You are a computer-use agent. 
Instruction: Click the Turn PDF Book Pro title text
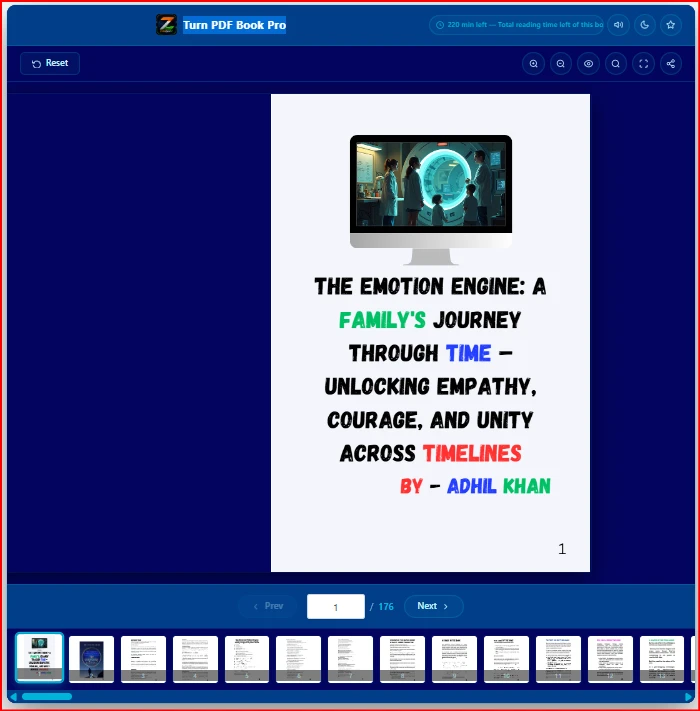point(234,25)
